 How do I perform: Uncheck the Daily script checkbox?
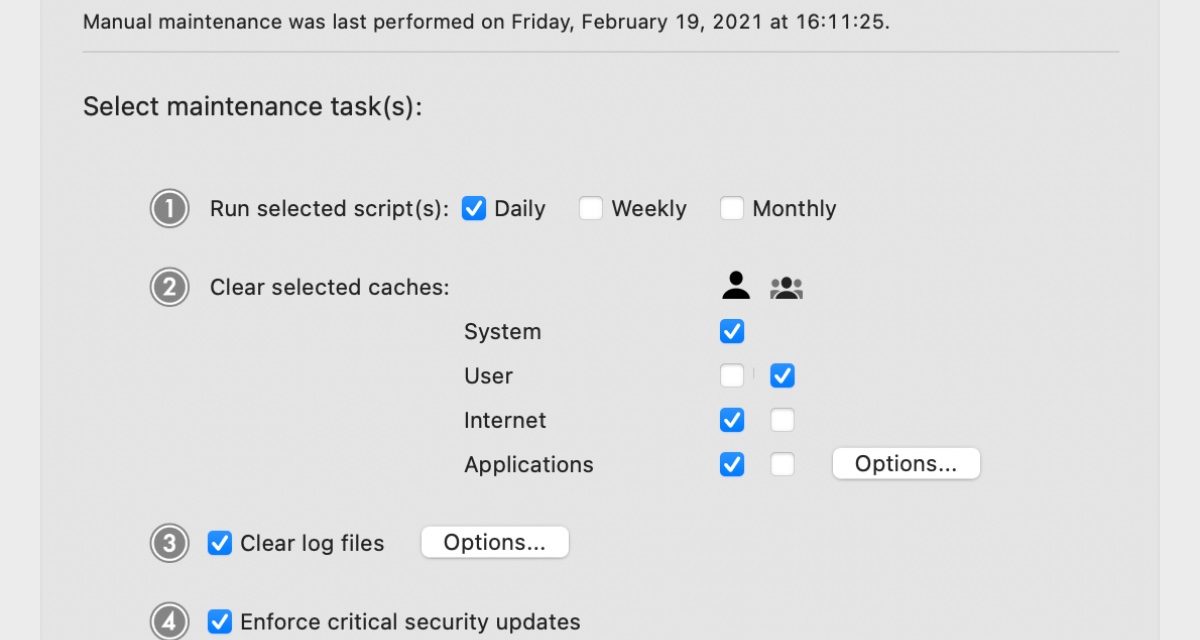click(x=474, y=209)
